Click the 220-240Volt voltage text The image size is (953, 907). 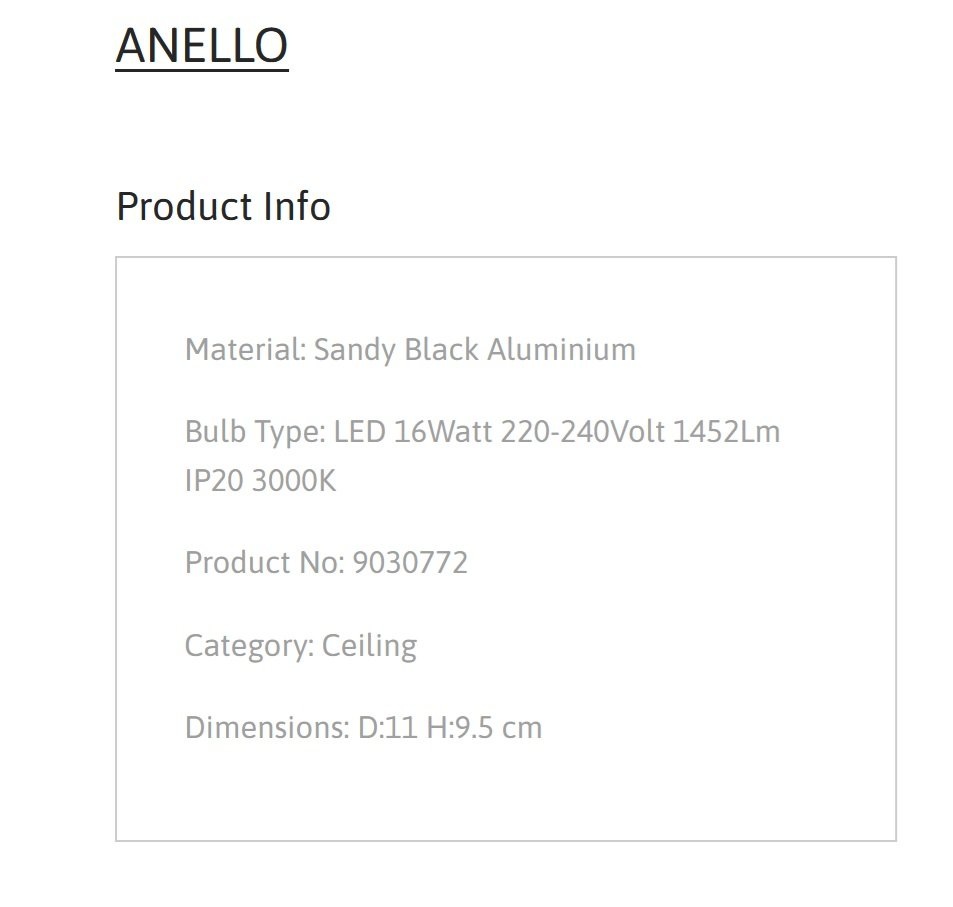pyautogui.click(x=583, y=432)
